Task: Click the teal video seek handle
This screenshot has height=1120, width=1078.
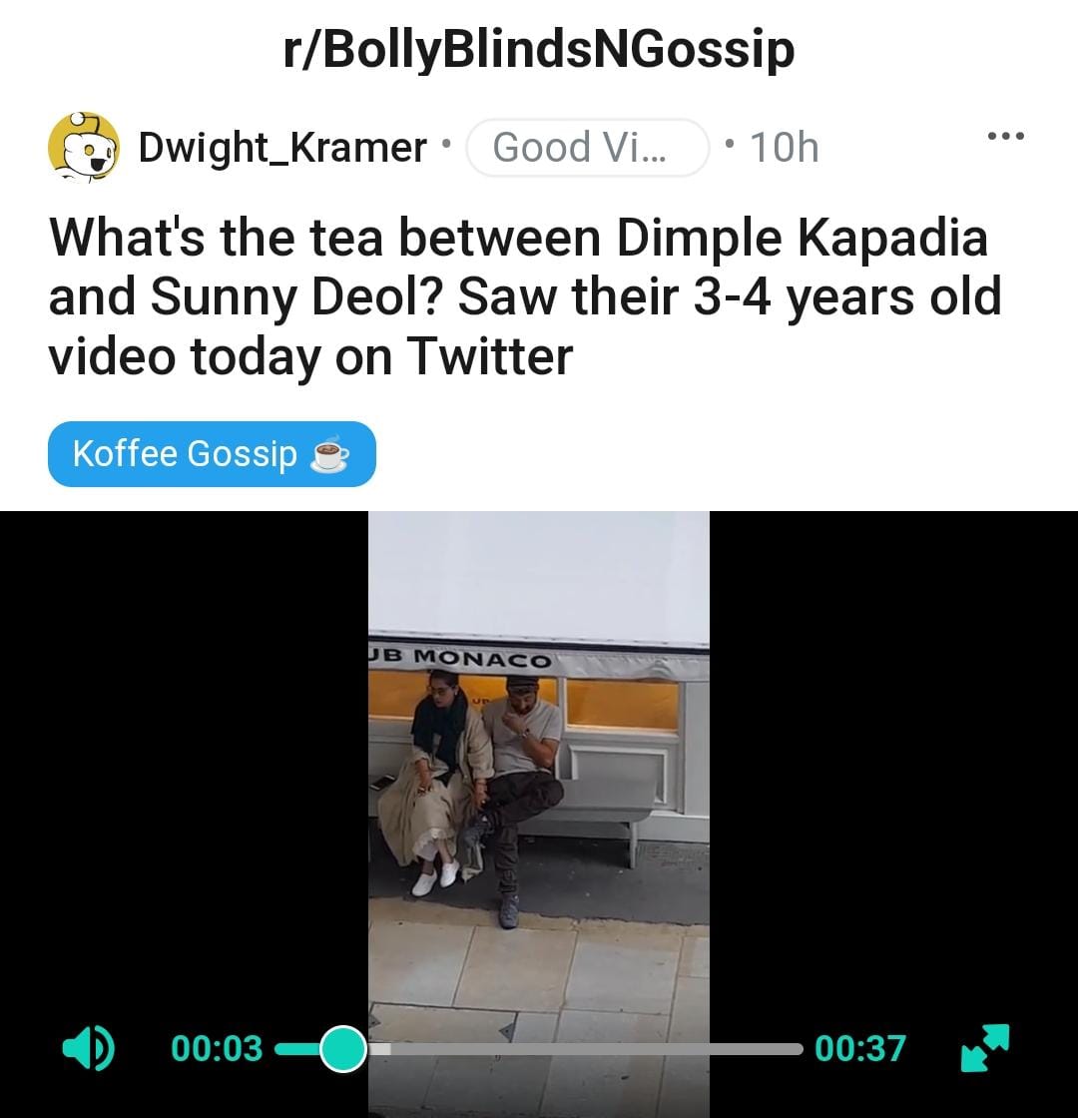Action: [343, 1048]
